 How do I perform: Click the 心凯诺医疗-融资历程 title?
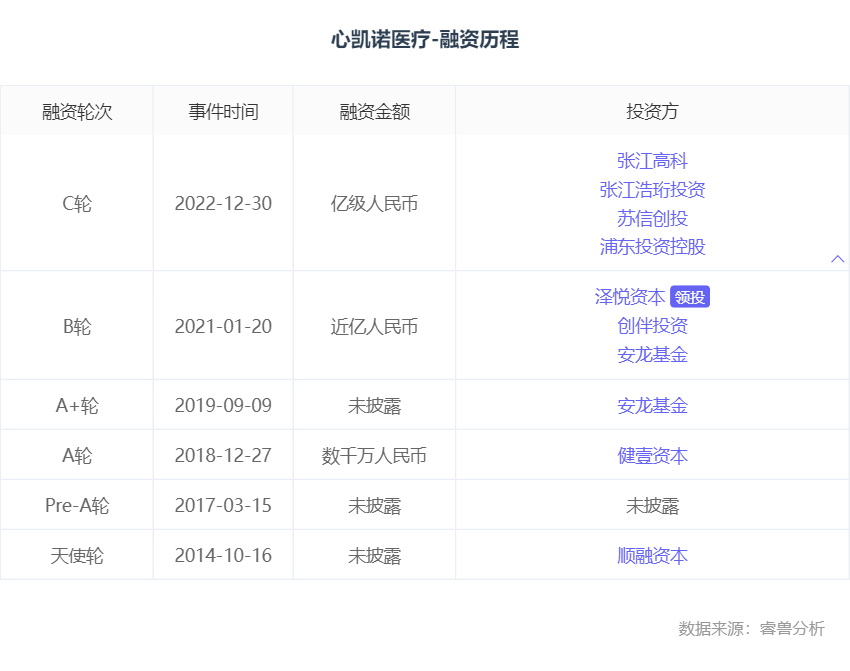pyautogui.click(x=425, y=40)
